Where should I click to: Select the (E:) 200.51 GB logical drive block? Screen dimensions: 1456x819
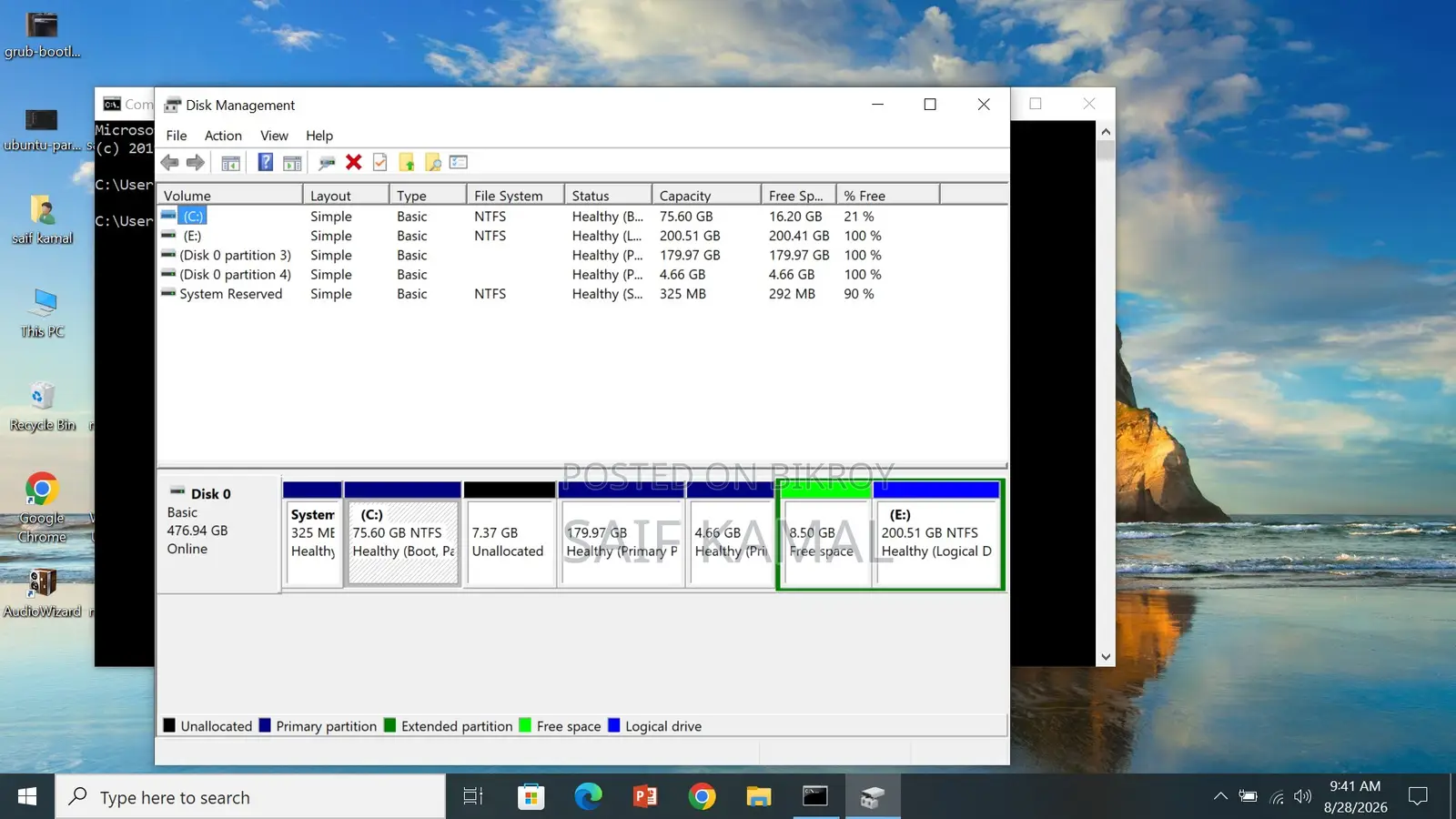click(937, 535)
